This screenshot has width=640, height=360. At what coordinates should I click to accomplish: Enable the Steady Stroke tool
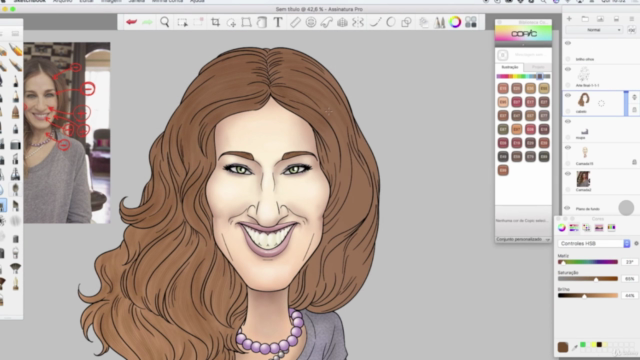375,22
